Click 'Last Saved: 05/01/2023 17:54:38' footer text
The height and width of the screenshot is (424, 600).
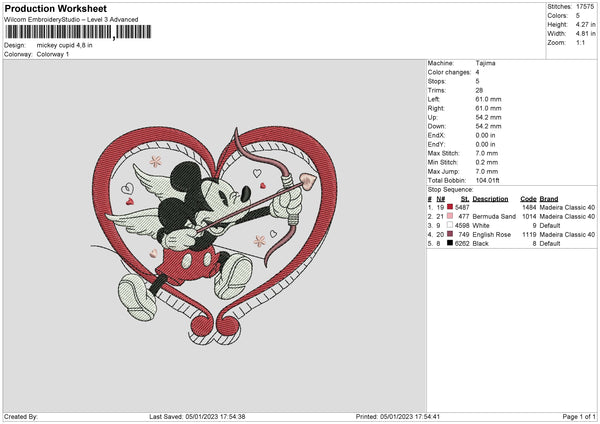pos(197,416)
